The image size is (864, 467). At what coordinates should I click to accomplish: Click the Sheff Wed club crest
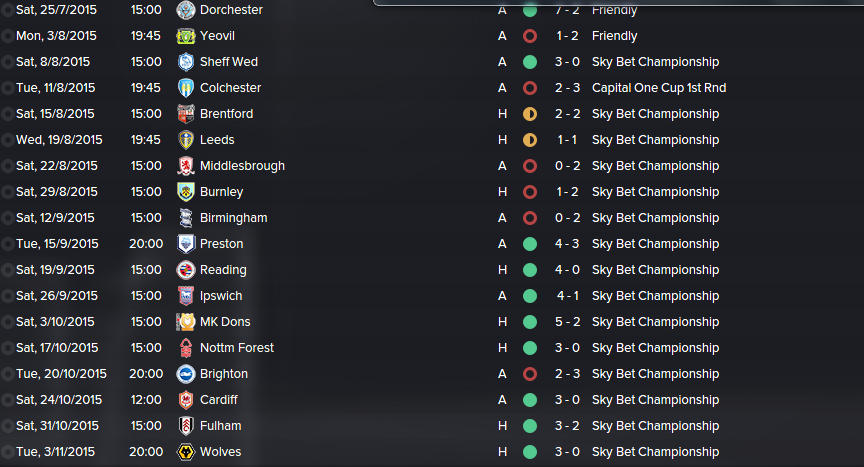pyautogui.click(x=186, y=62)
